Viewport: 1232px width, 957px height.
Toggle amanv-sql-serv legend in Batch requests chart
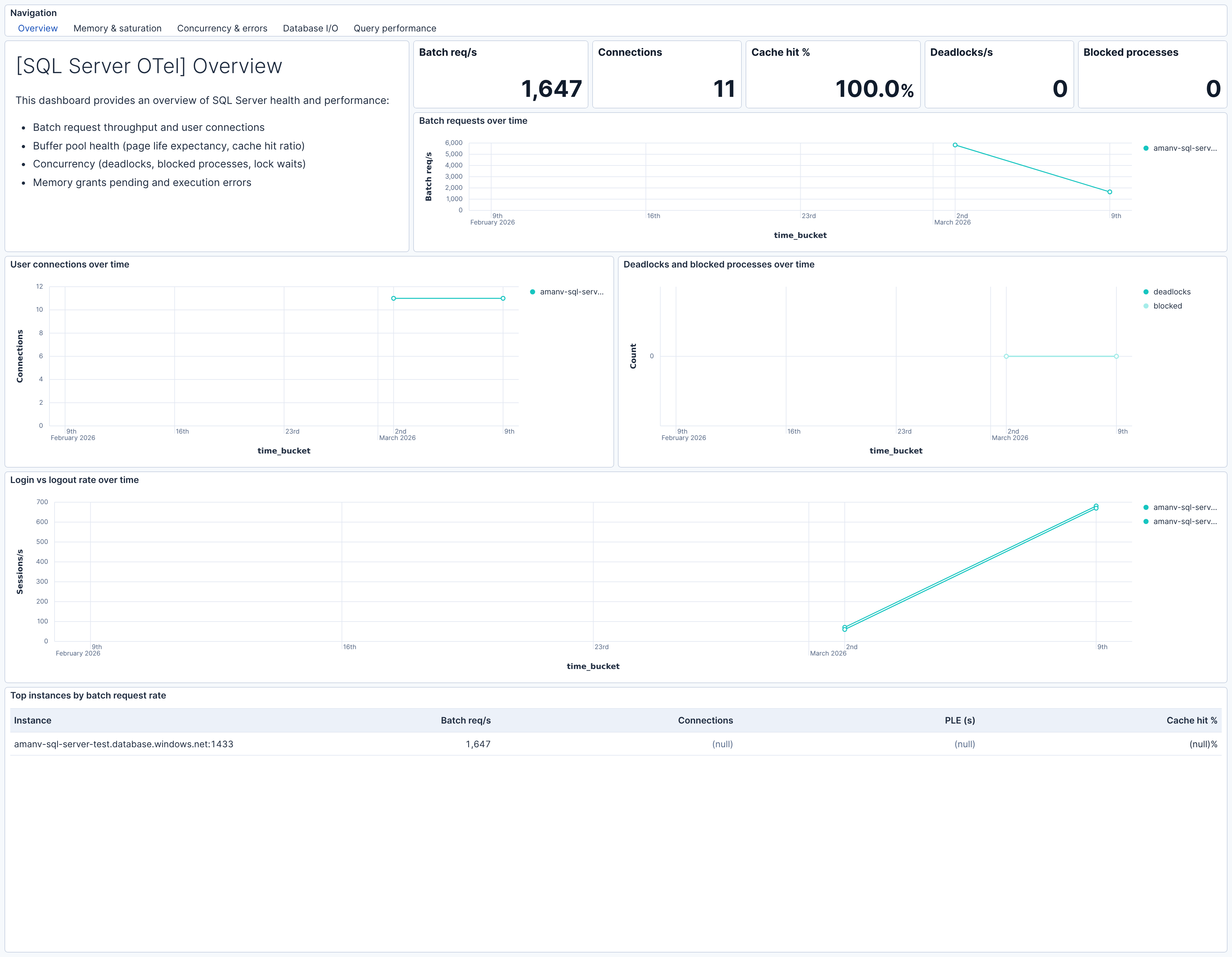pos(1184,148)
